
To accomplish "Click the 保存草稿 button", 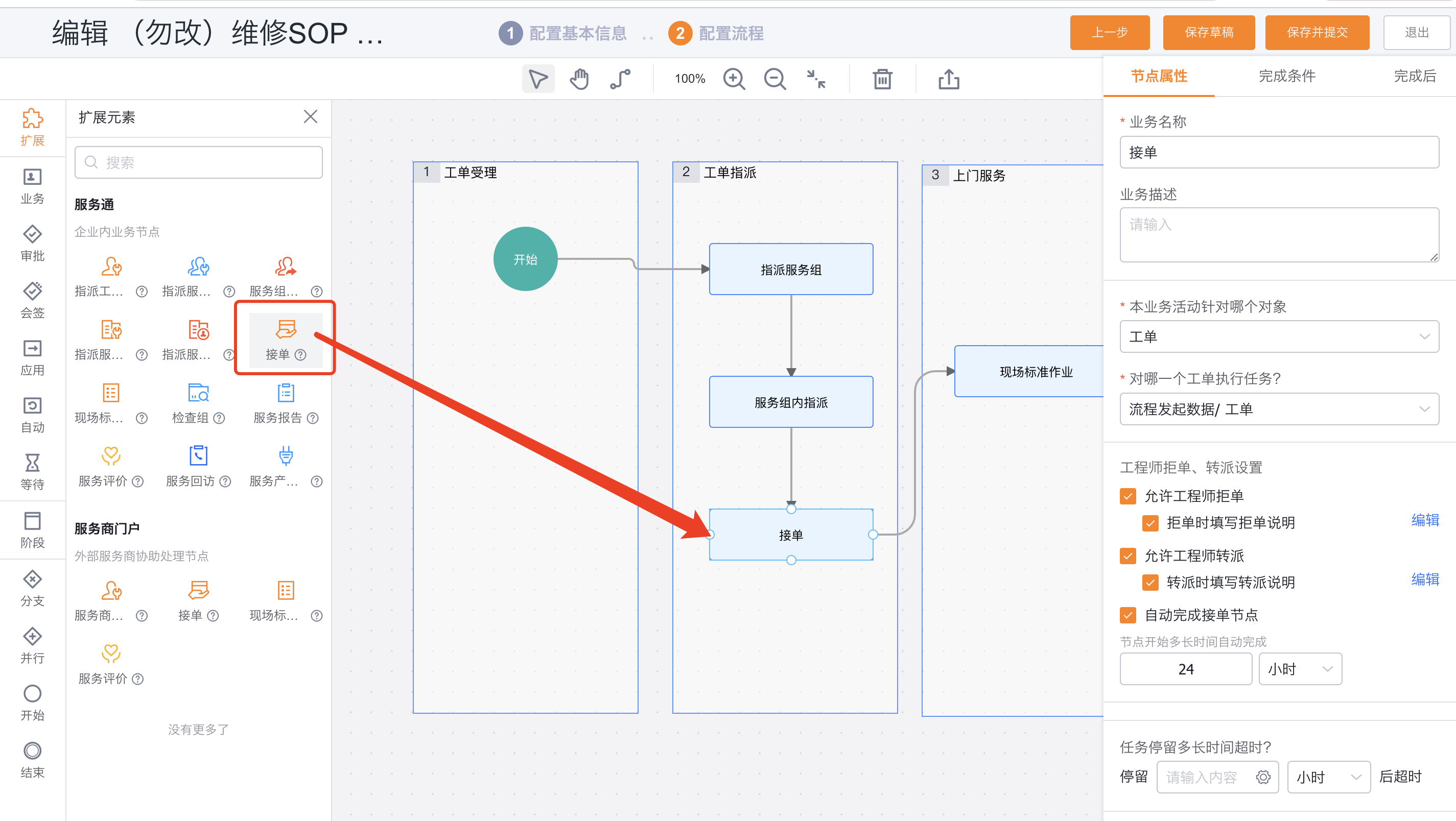I will pos(1209,33).
